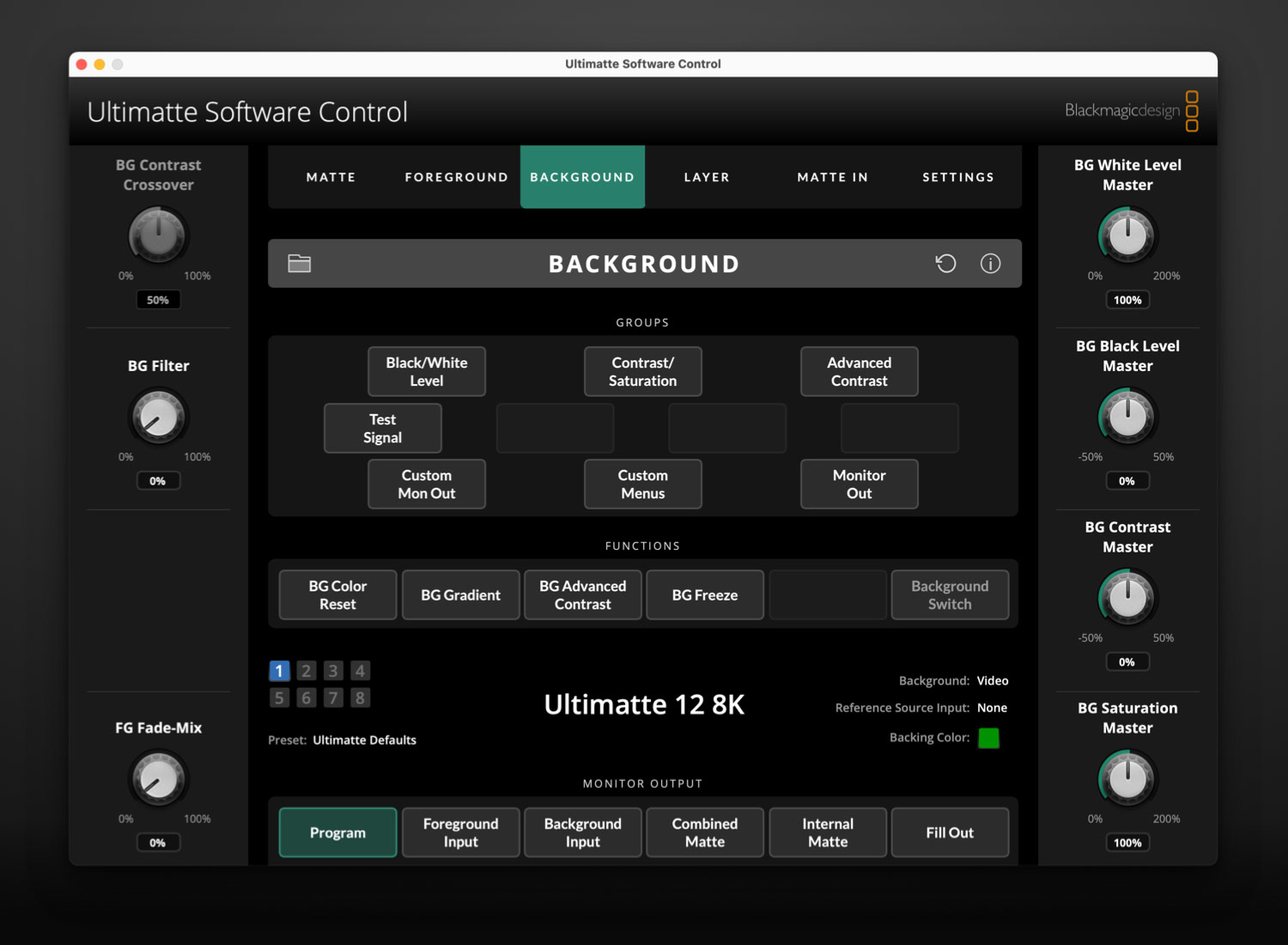1288x945 pixels.
Task: Choose Program monitor output
Action: (x=337, y=832)
